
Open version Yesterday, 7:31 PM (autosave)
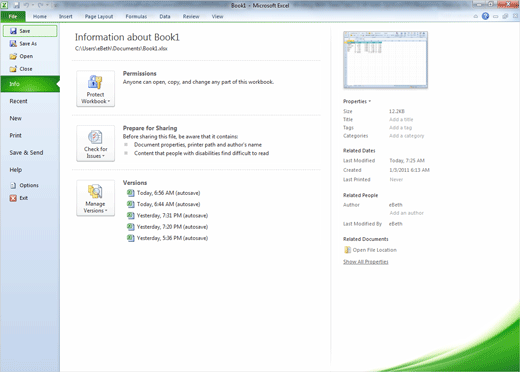(172, 216)
